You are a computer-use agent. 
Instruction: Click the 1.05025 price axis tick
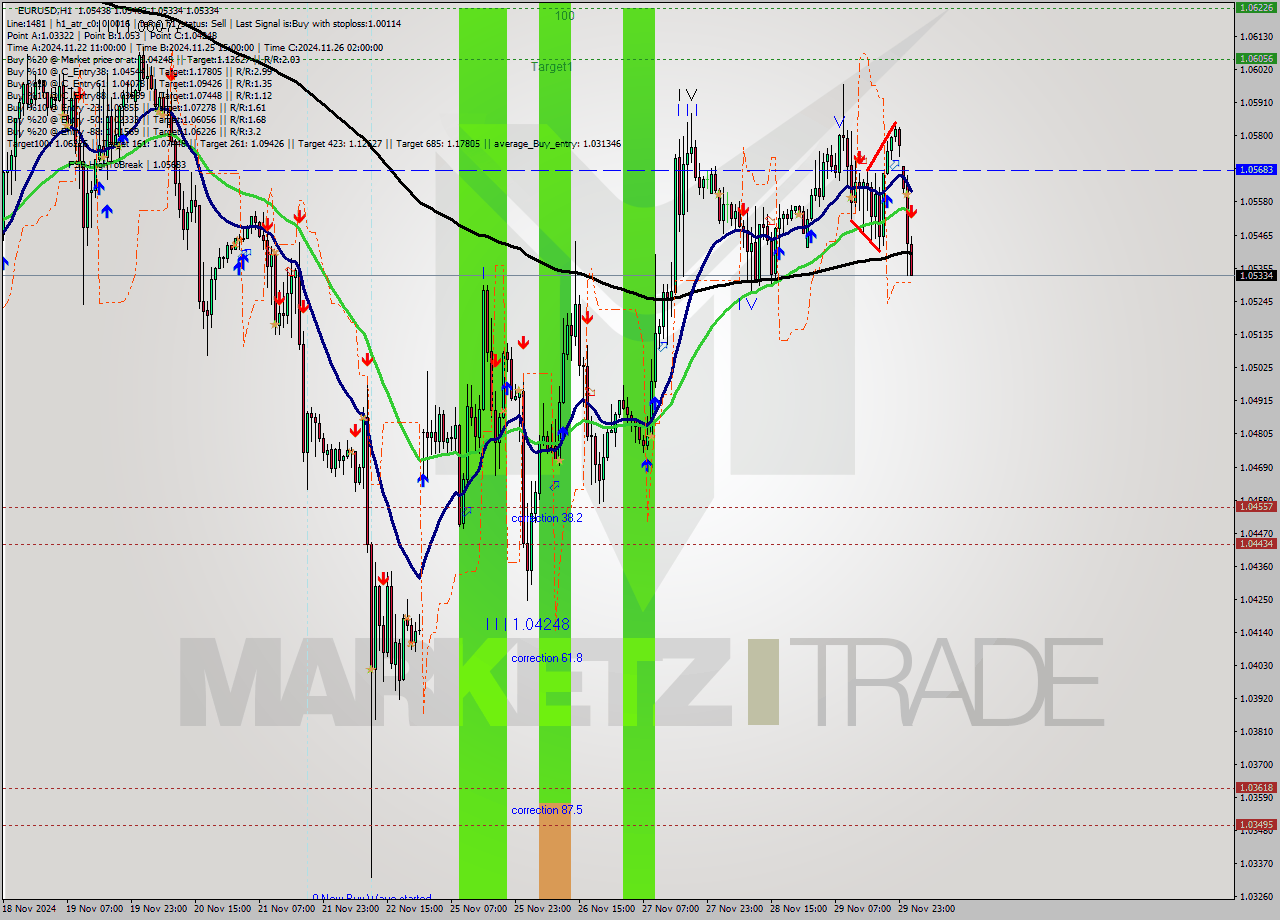click(x=1256, y=367)
